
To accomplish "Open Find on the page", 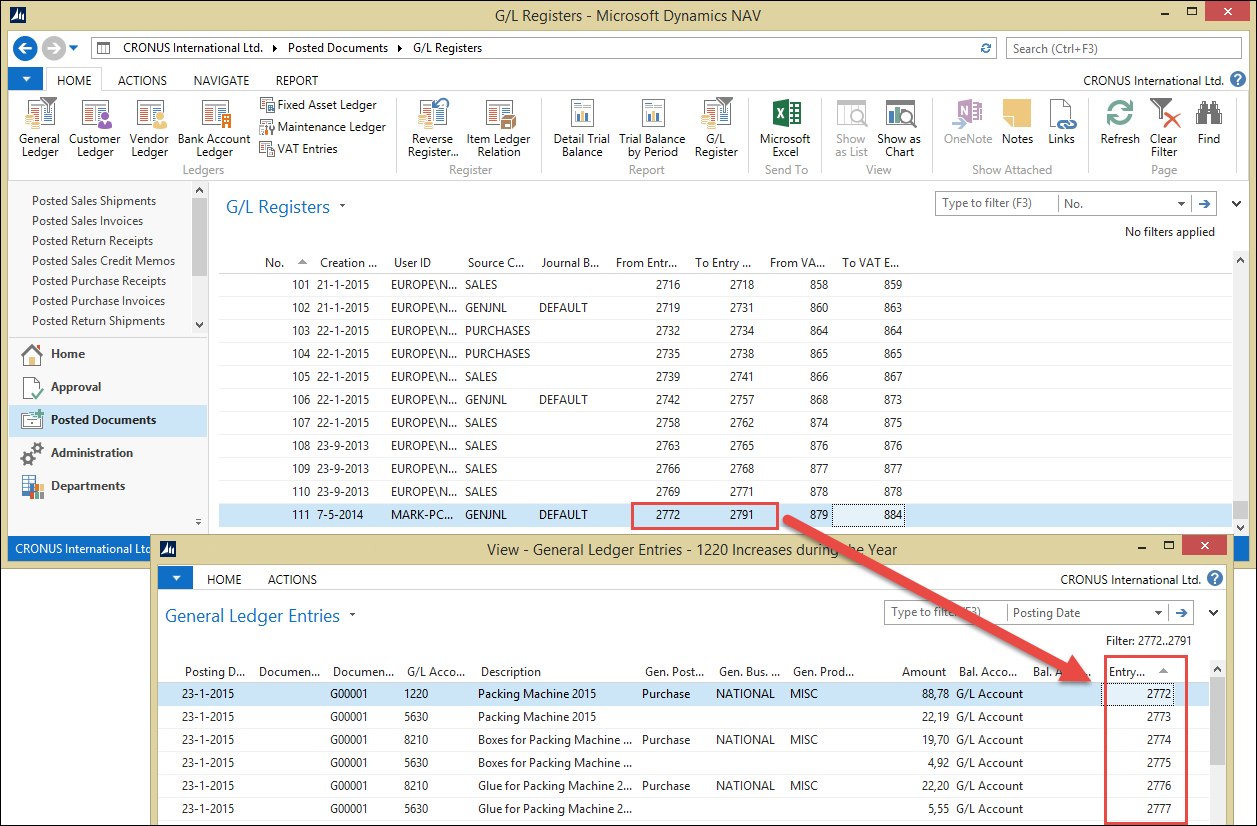I will [1209, 128].
